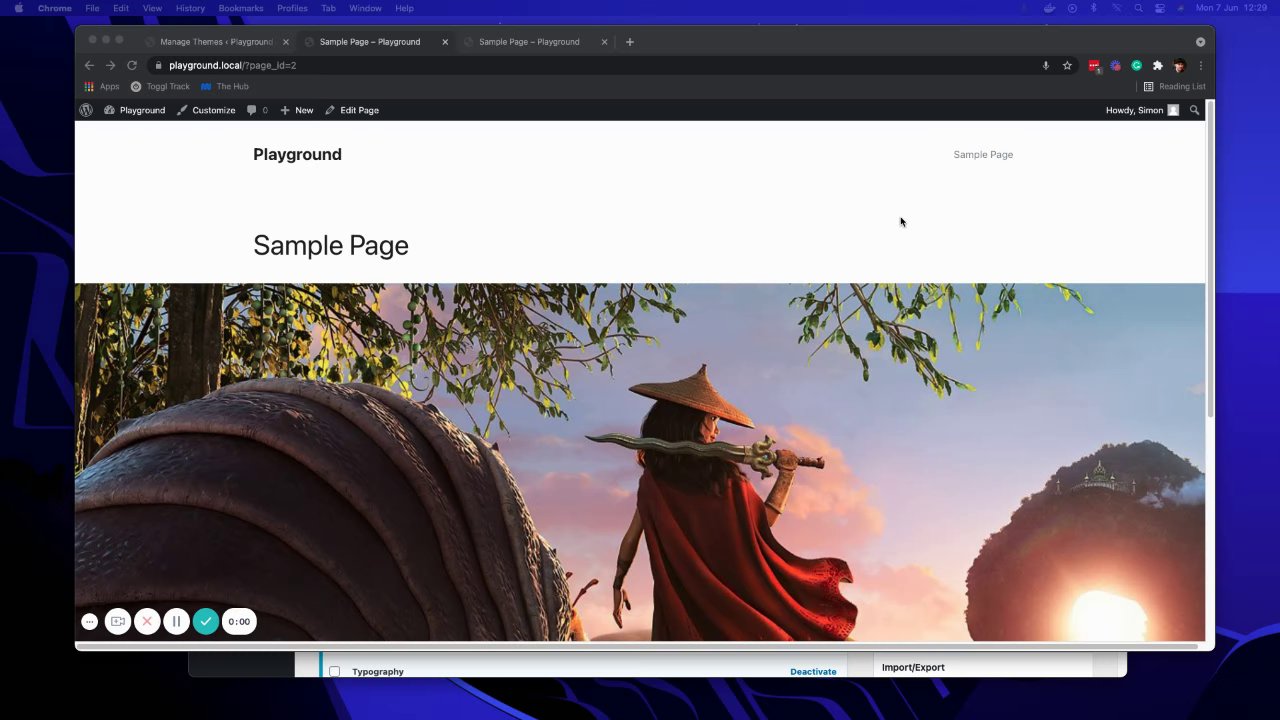Image resolution: width=1280 pixels, height=720 pixels.
Task: Click the Sample Page heading text
Action: point(331,246)
